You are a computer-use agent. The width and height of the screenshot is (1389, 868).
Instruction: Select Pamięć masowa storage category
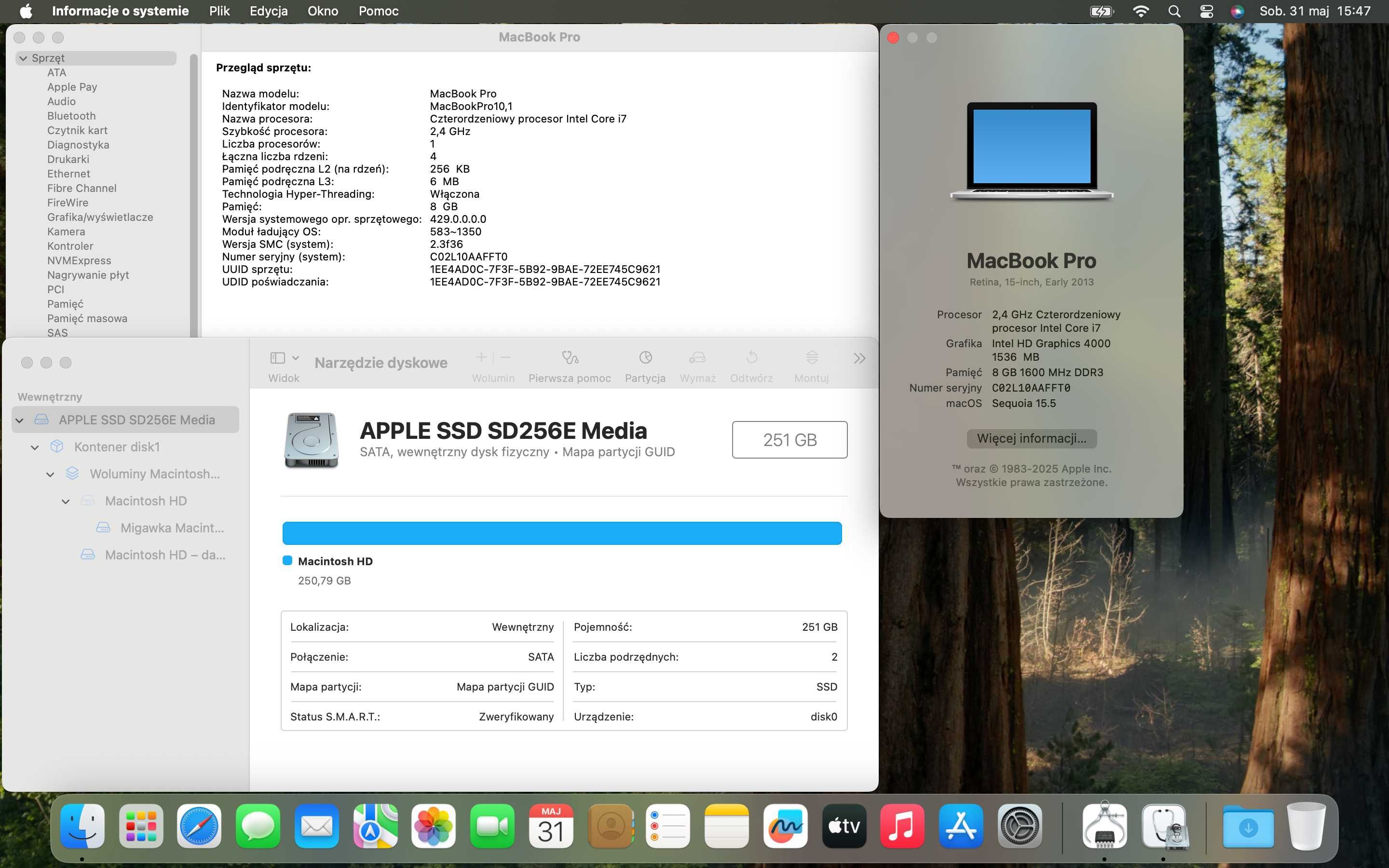pos(87,318)
